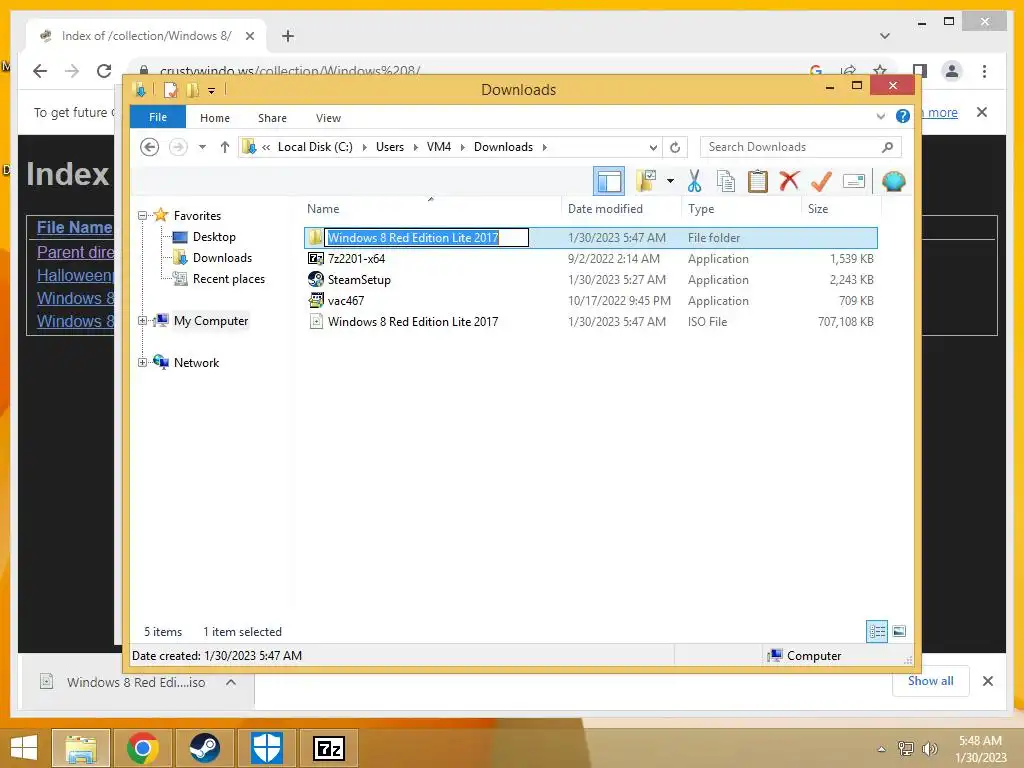Viewport: 1024px width, 768px height.
Task: Click VM4 in the address breadcrumb
Action: (x=439, y=147)
